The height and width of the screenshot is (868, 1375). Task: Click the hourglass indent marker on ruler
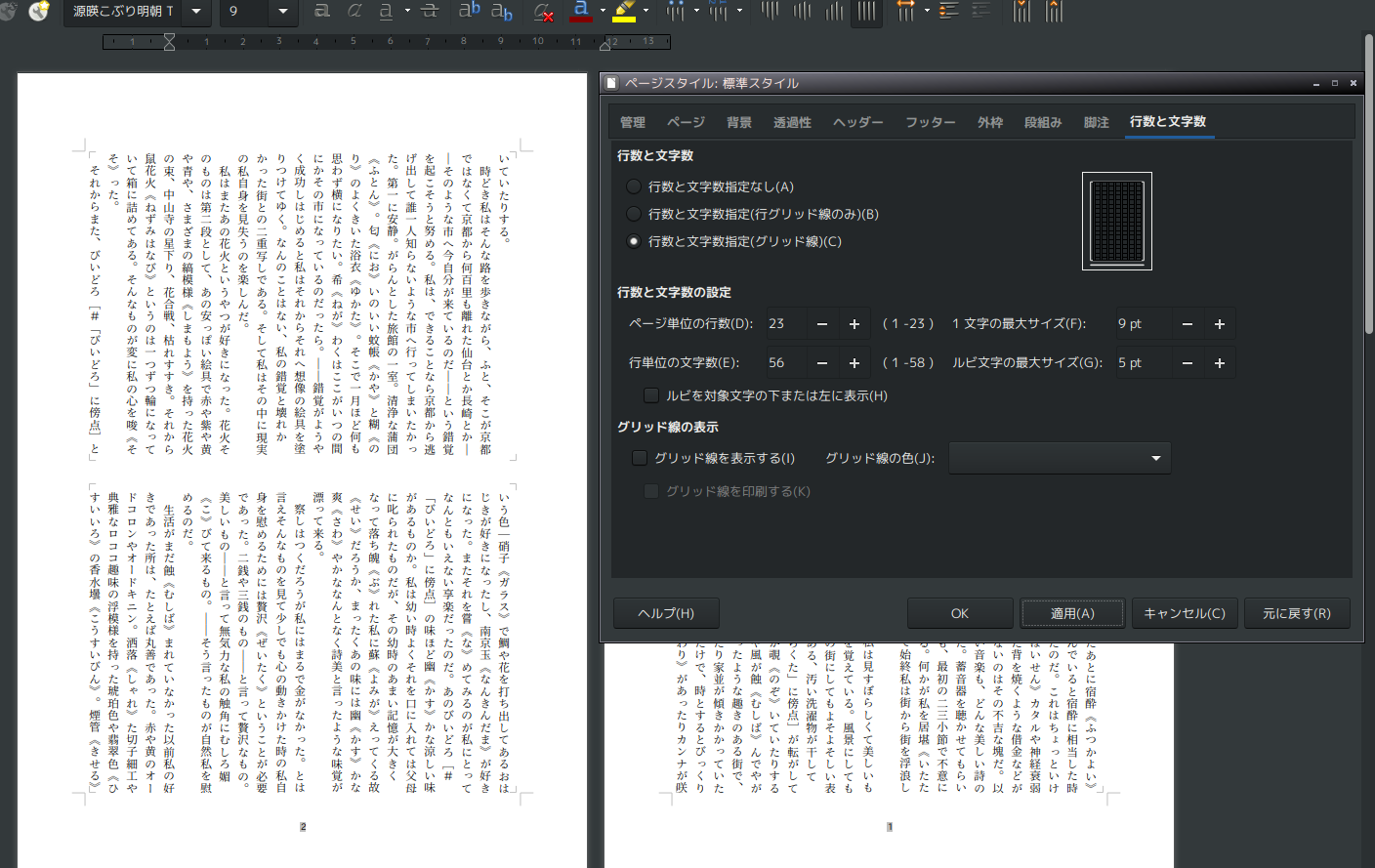click(x=169, y=42)
